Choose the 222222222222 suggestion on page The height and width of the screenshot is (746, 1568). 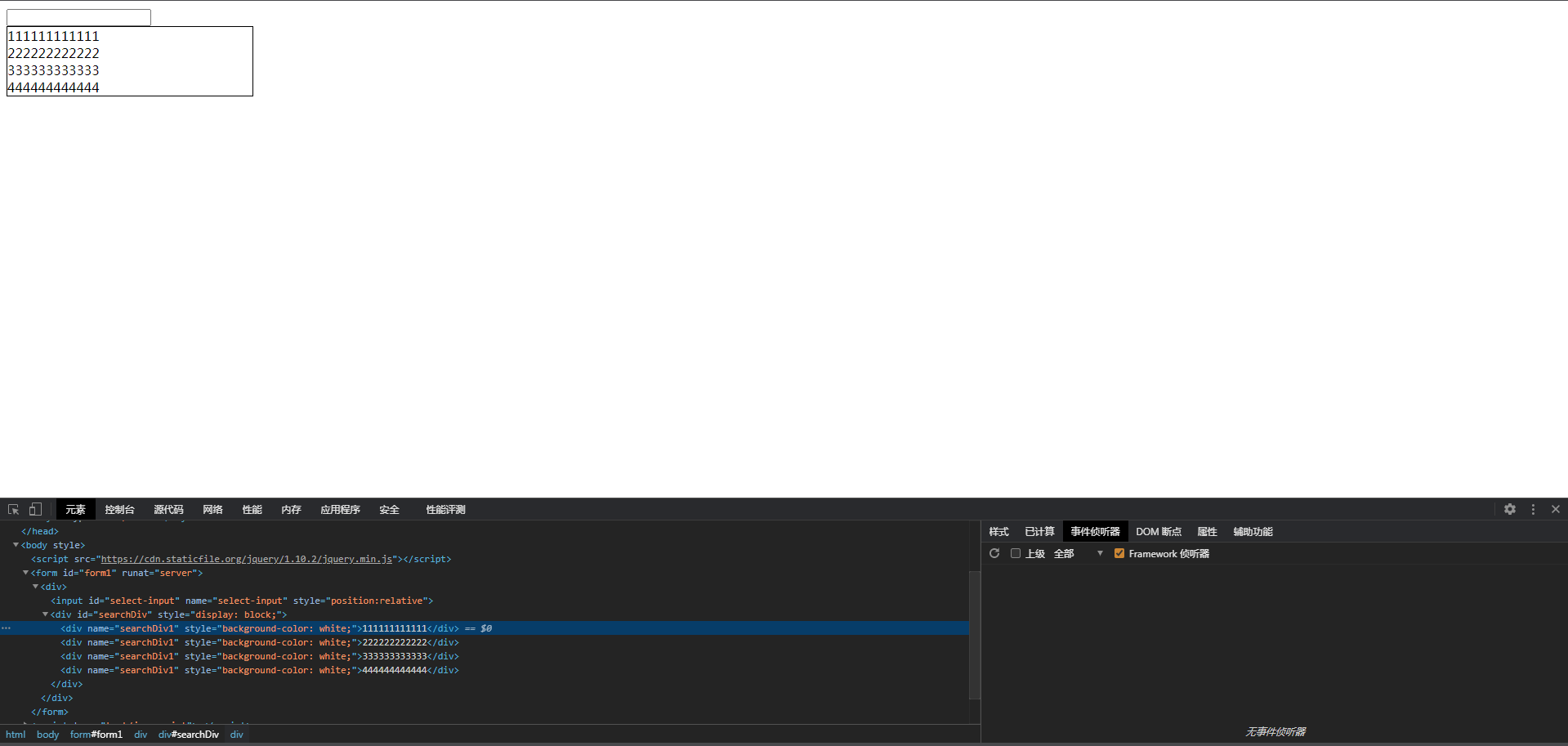[130, 53]
